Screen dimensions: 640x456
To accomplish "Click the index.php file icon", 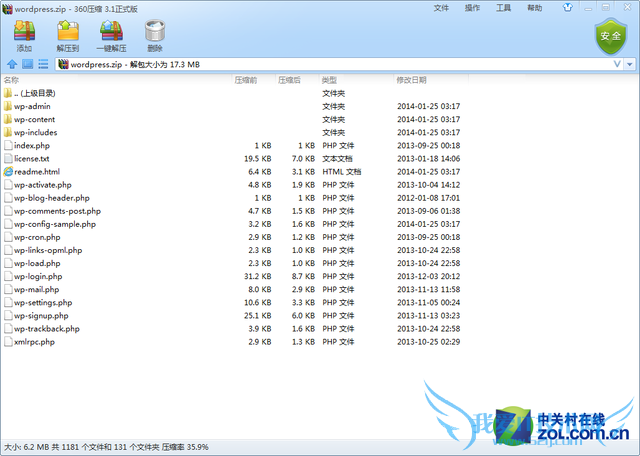I will [x=8, y=145].
